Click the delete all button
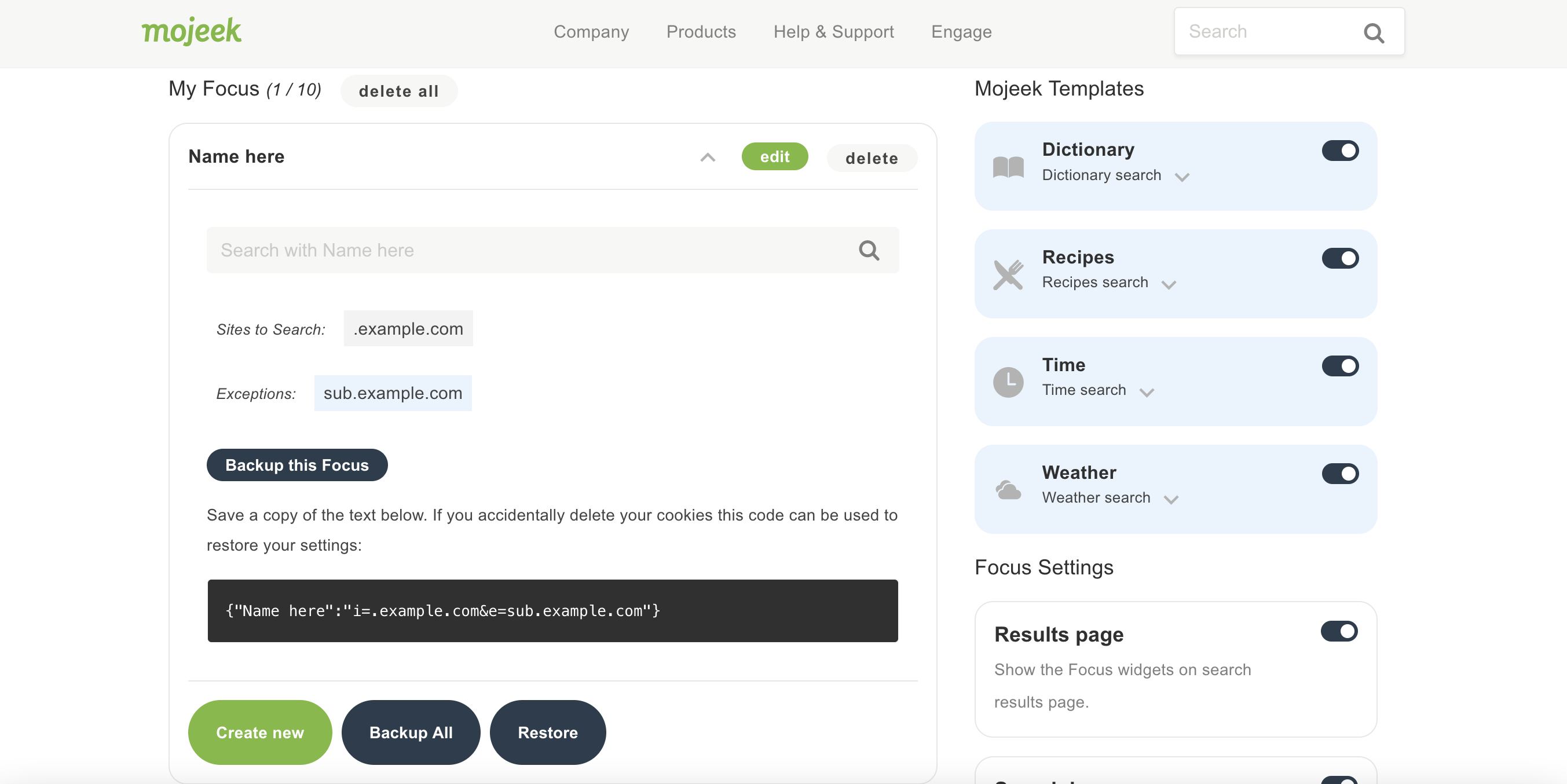This screenshot has width=1567, height=784. (398, 91)
